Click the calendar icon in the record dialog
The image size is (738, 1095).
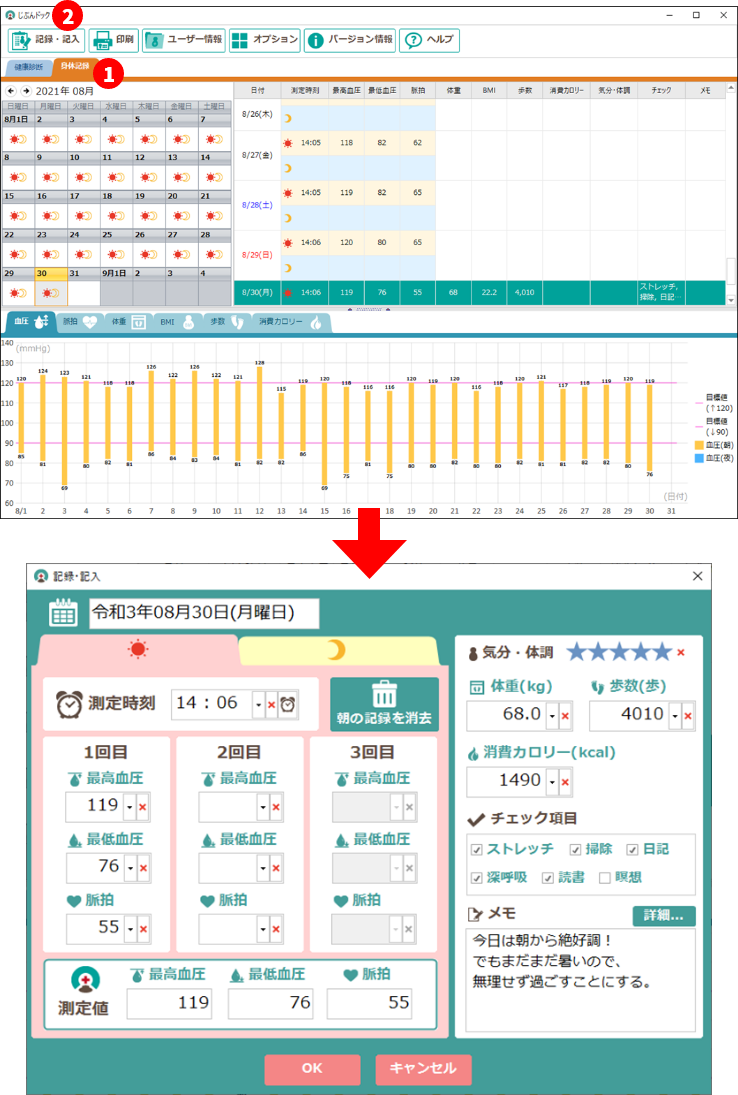pyautogui.click(x=63, y=613)
